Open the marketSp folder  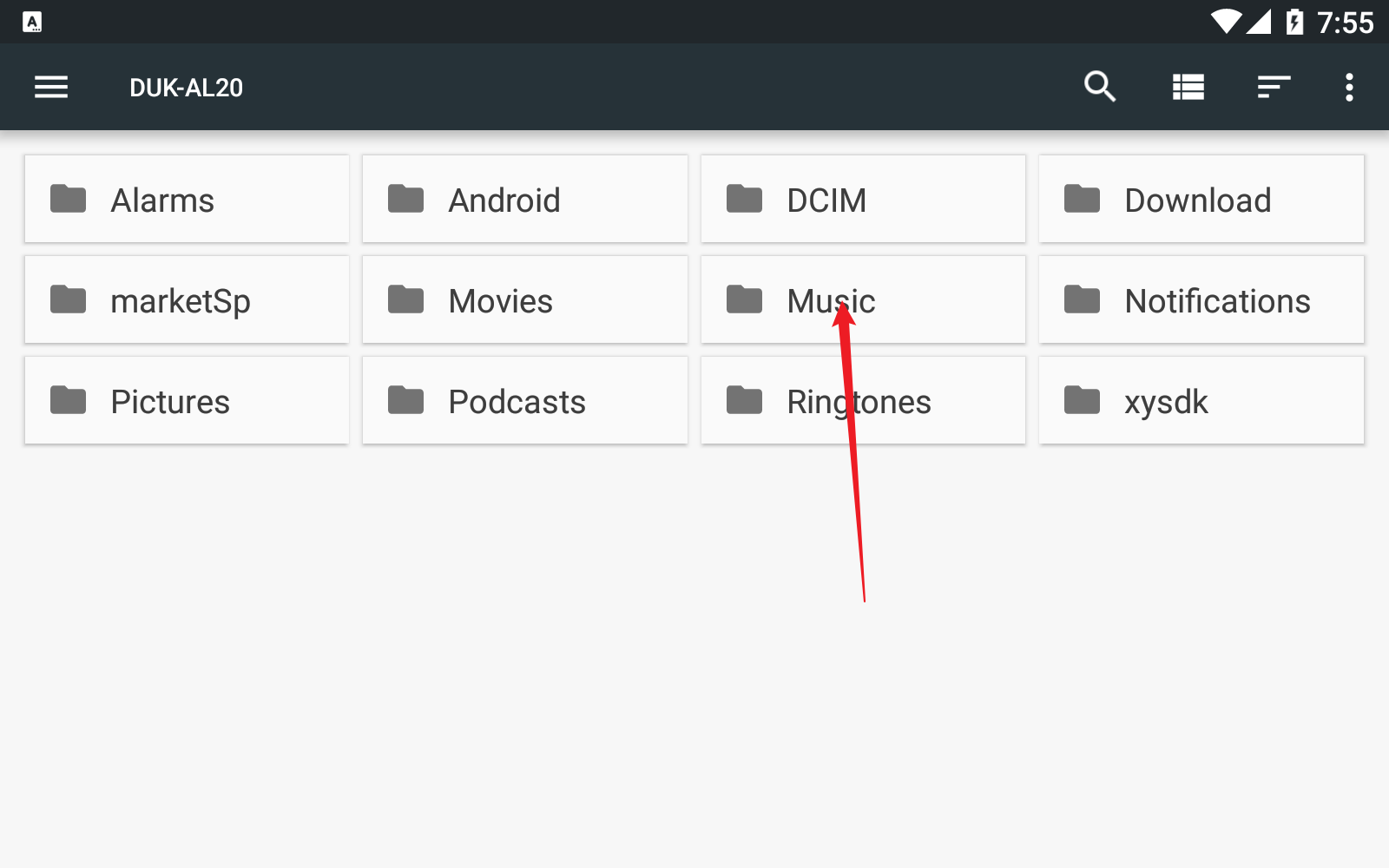tap(187, 300)
